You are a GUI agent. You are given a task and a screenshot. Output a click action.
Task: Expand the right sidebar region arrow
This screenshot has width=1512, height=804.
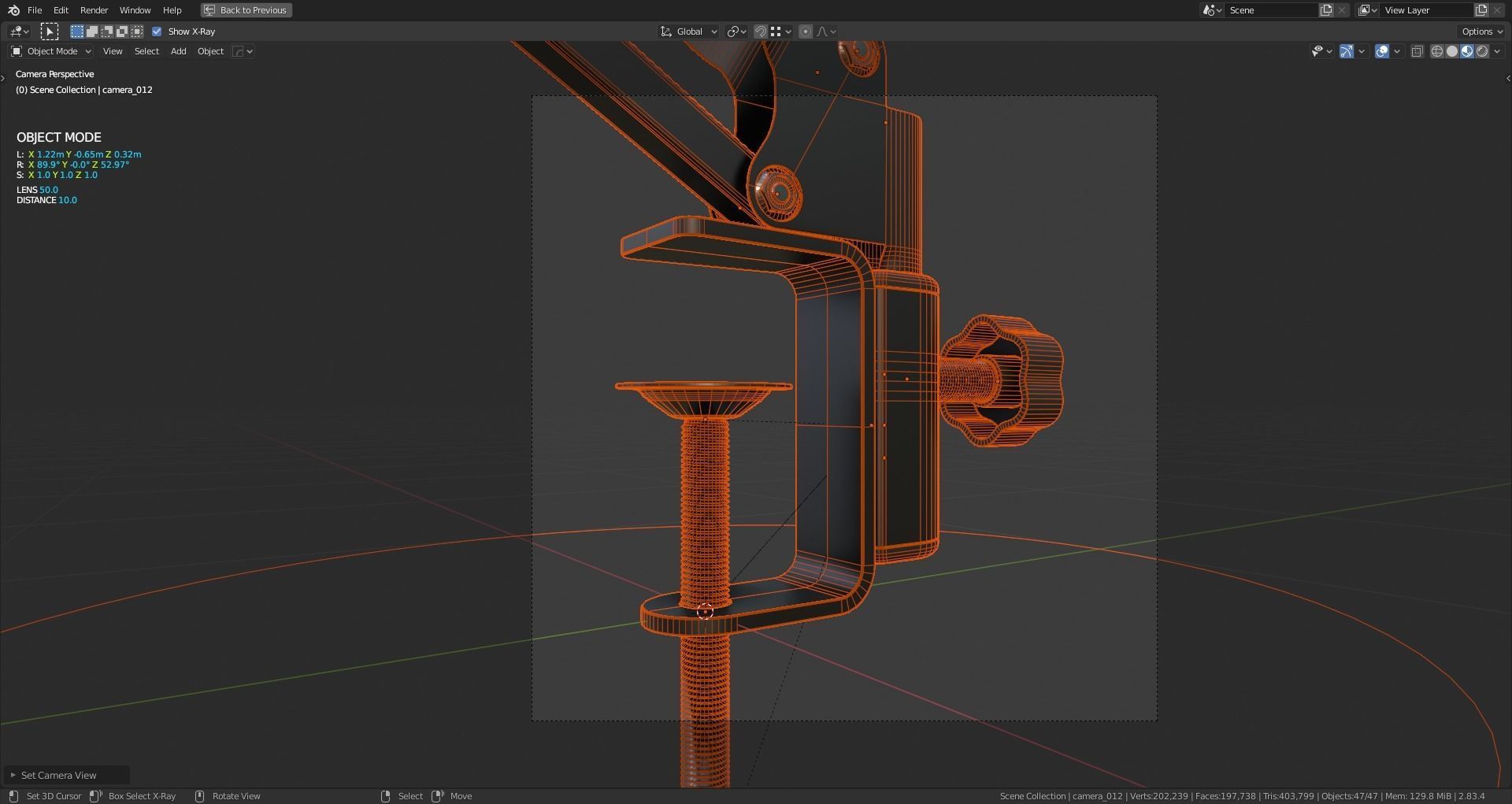tap(1508, 78)
